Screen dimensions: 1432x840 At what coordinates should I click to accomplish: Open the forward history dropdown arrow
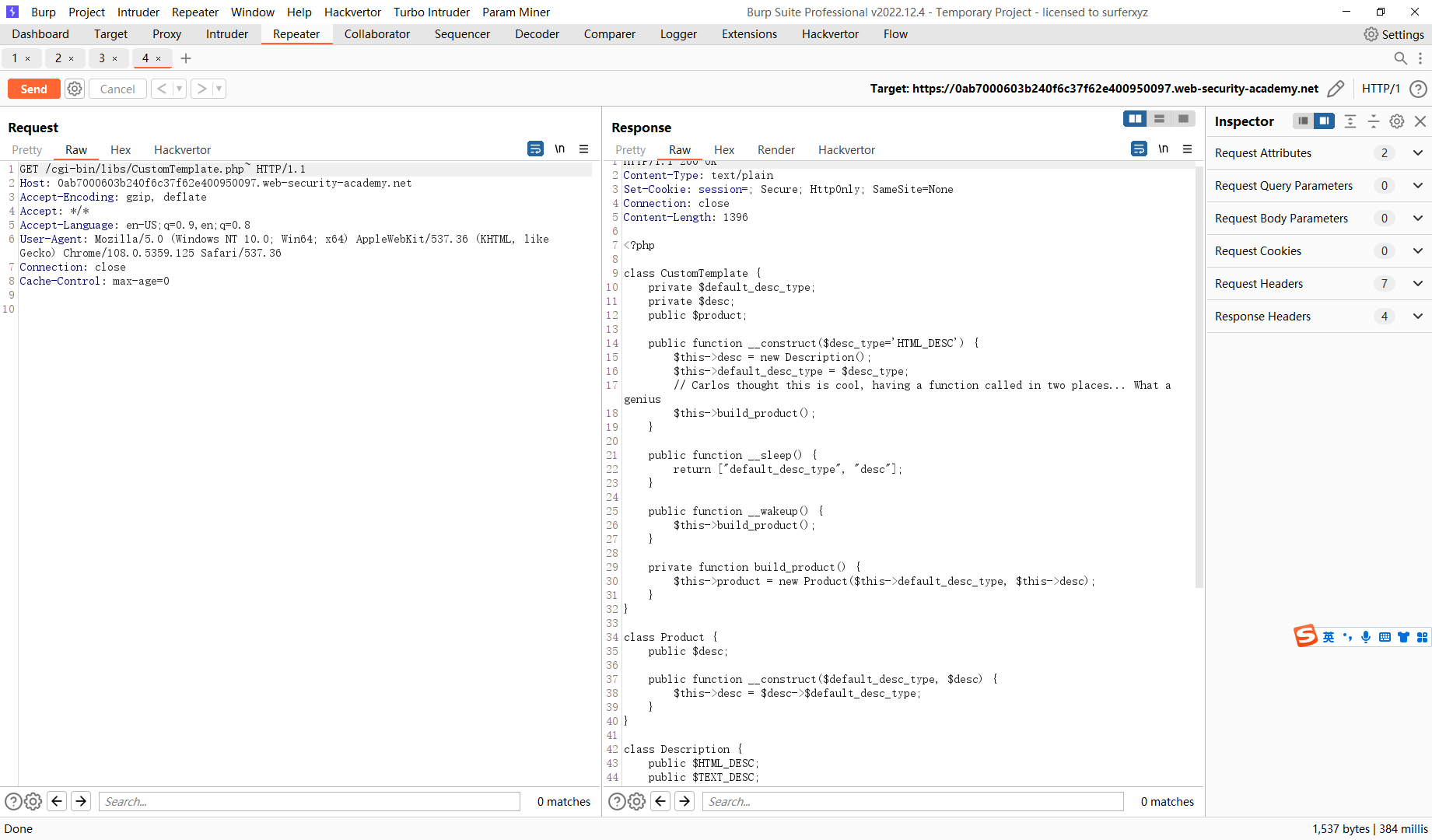pos(219,89)
